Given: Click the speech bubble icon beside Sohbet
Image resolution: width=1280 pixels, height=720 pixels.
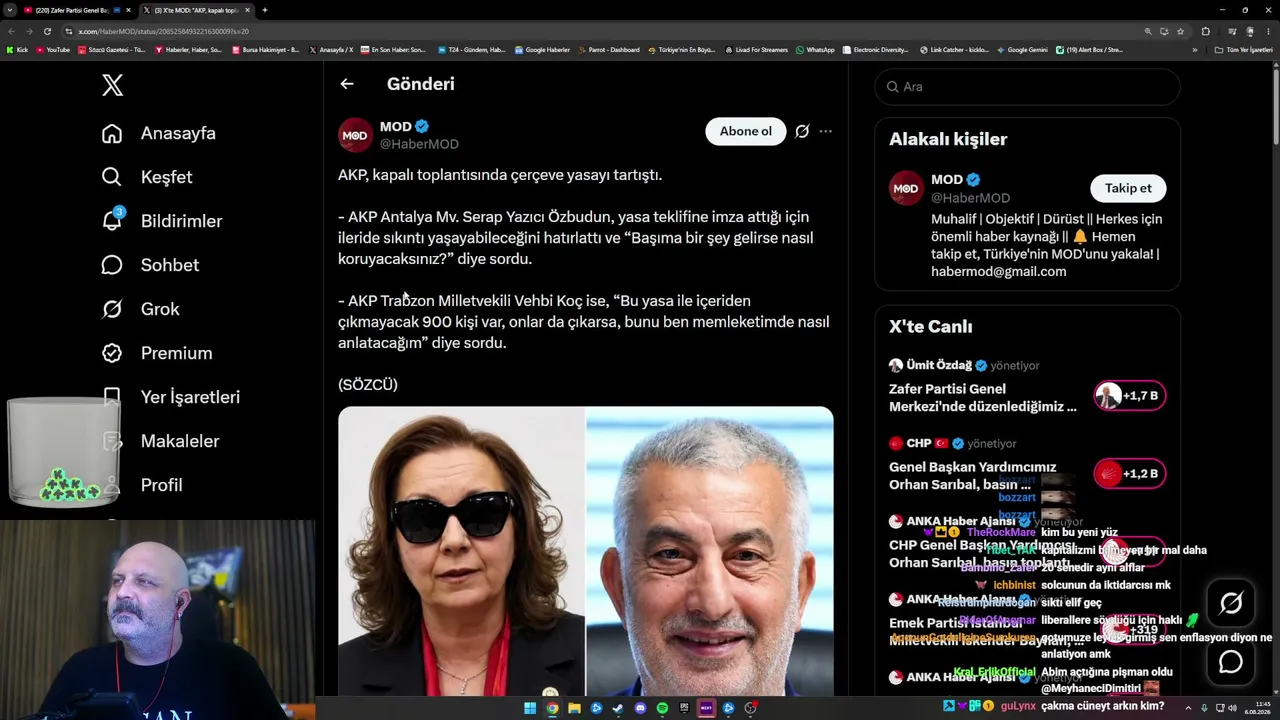Looking at the screenshot, I should [112, 265].
